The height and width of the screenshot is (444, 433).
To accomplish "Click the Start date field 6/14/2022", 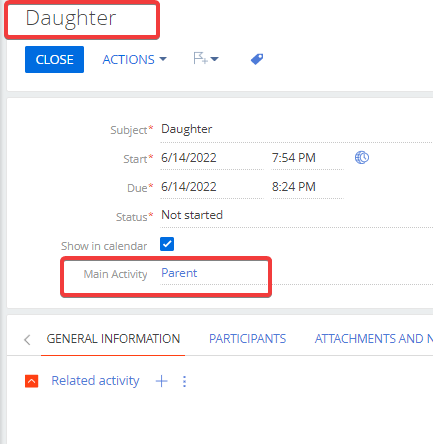I will pos(212,158).
